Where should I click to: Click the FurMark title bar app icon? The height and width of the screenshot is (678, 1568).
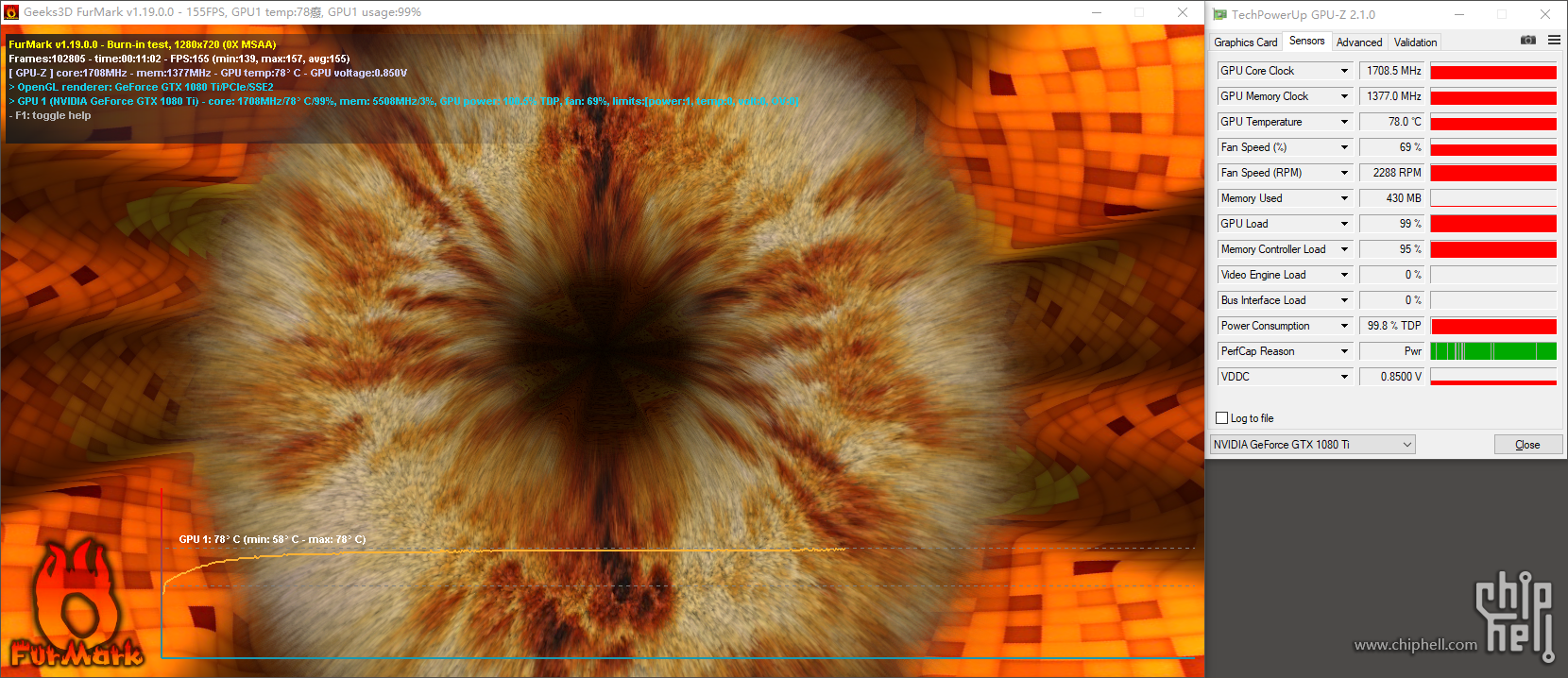coord(11,12)
